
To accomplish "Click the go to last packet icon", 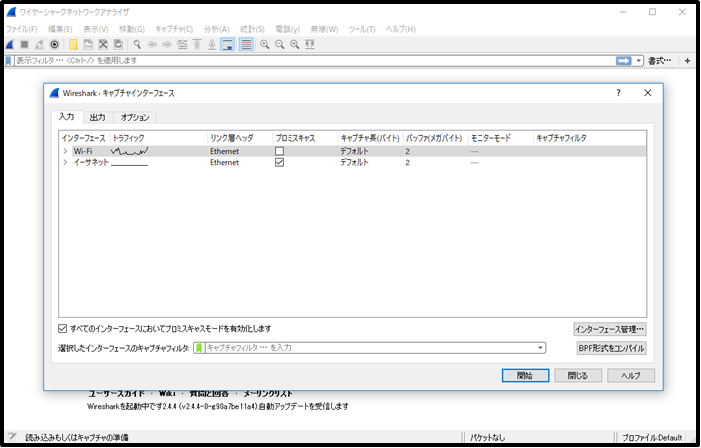I will point(212,44).
